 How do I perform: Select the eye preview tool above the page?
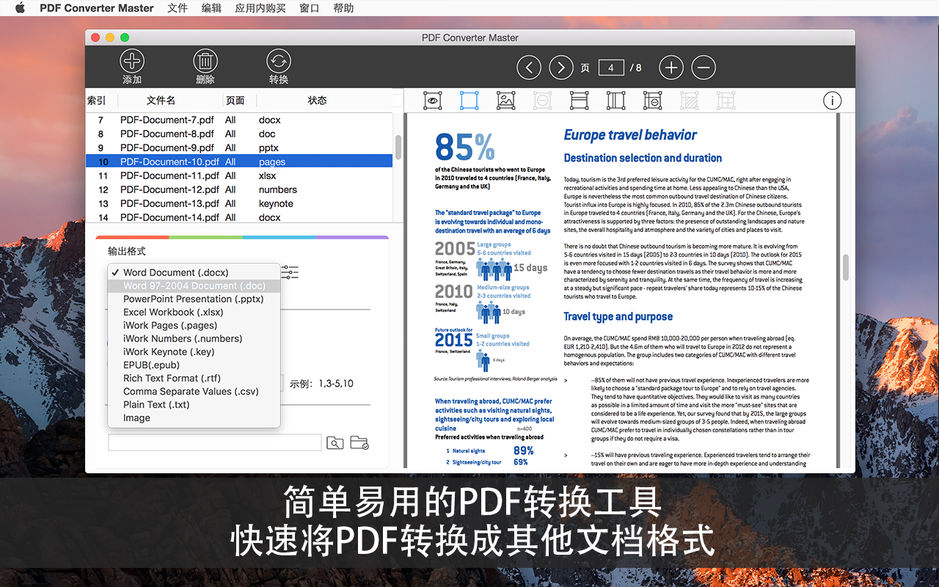click(x=432, y=100)
